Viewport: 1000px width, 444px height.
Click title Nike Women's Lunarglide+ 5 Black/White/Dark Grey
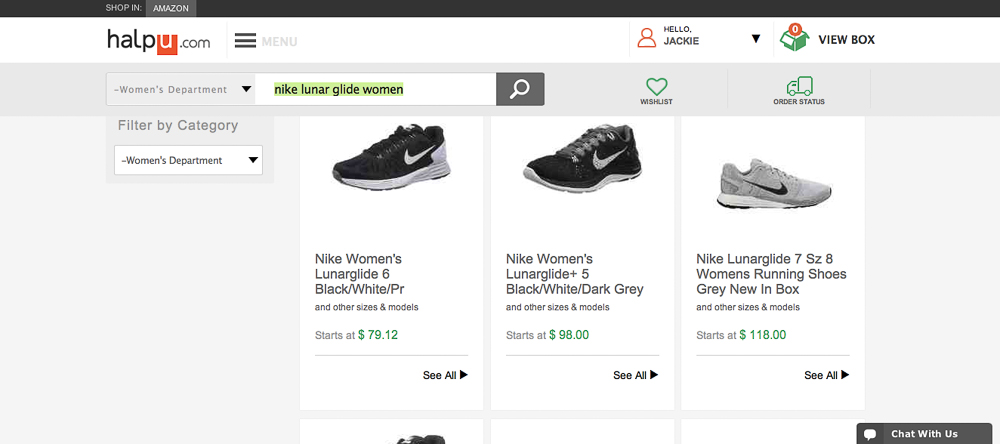tap(575, 274)
